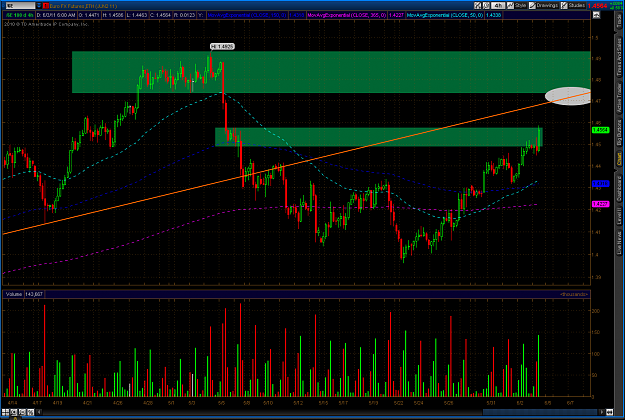Click the O: 1.4471 open price readout
The height and width of the screenshot is (420, 625).
pos(89,15)
